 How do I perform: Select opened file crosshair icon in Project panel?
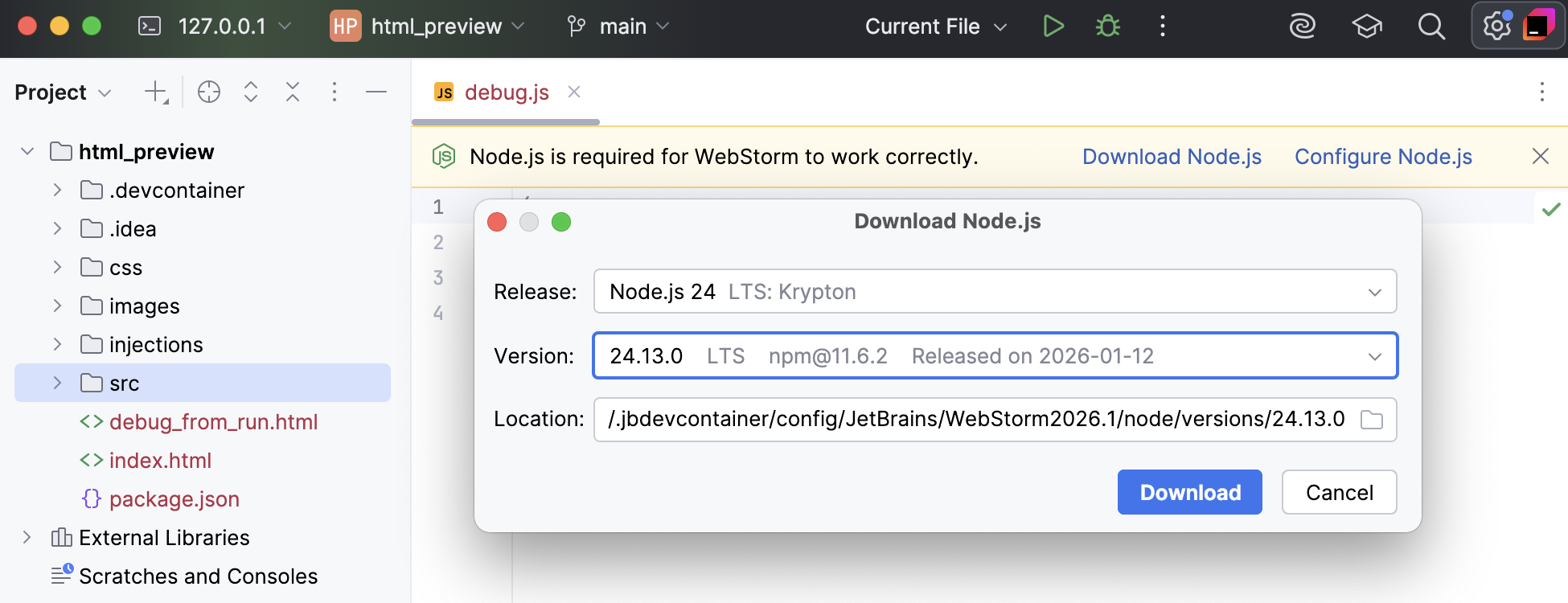[x=209, y=92]
